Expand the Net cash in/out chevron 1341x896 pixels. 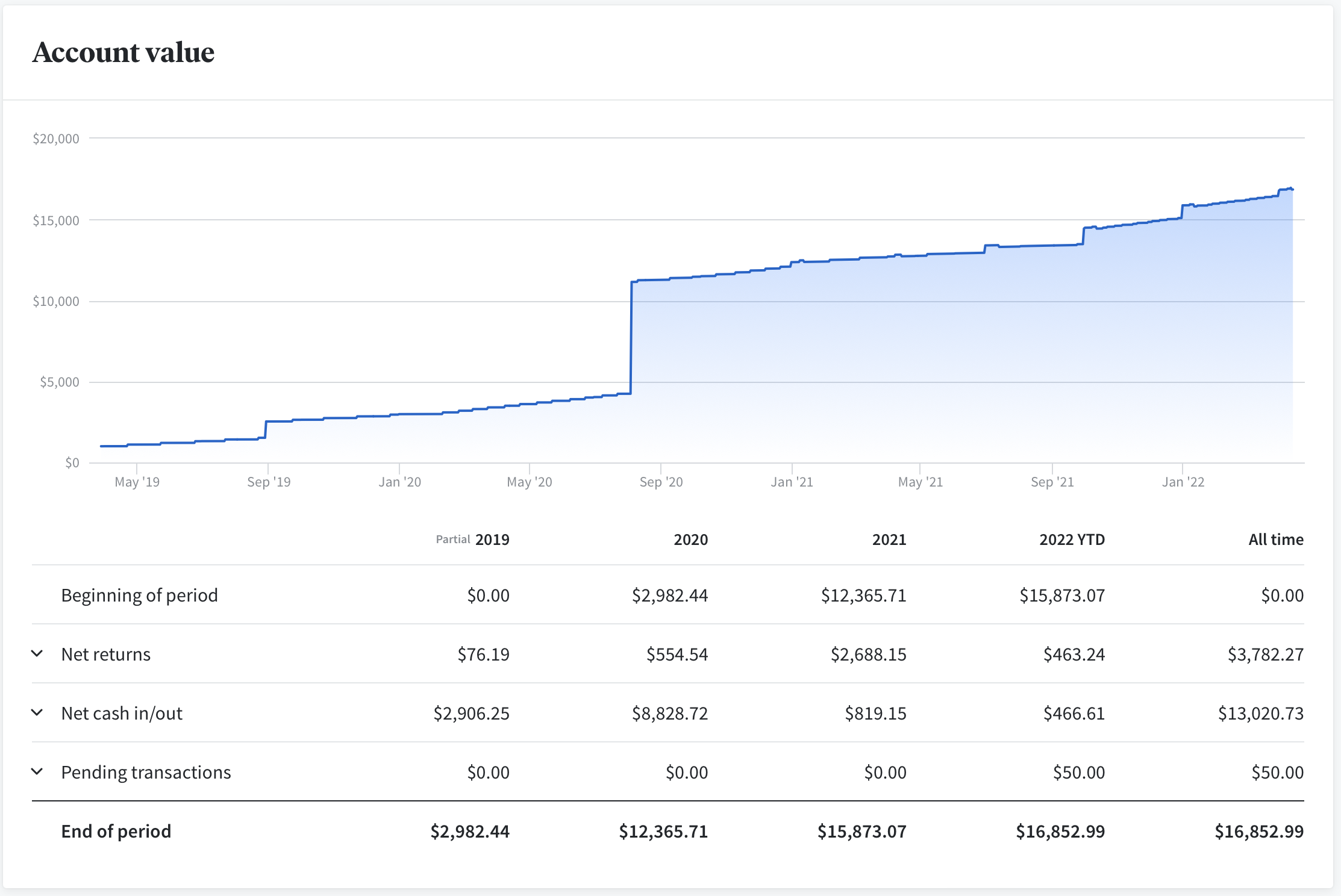coord(37,712)
